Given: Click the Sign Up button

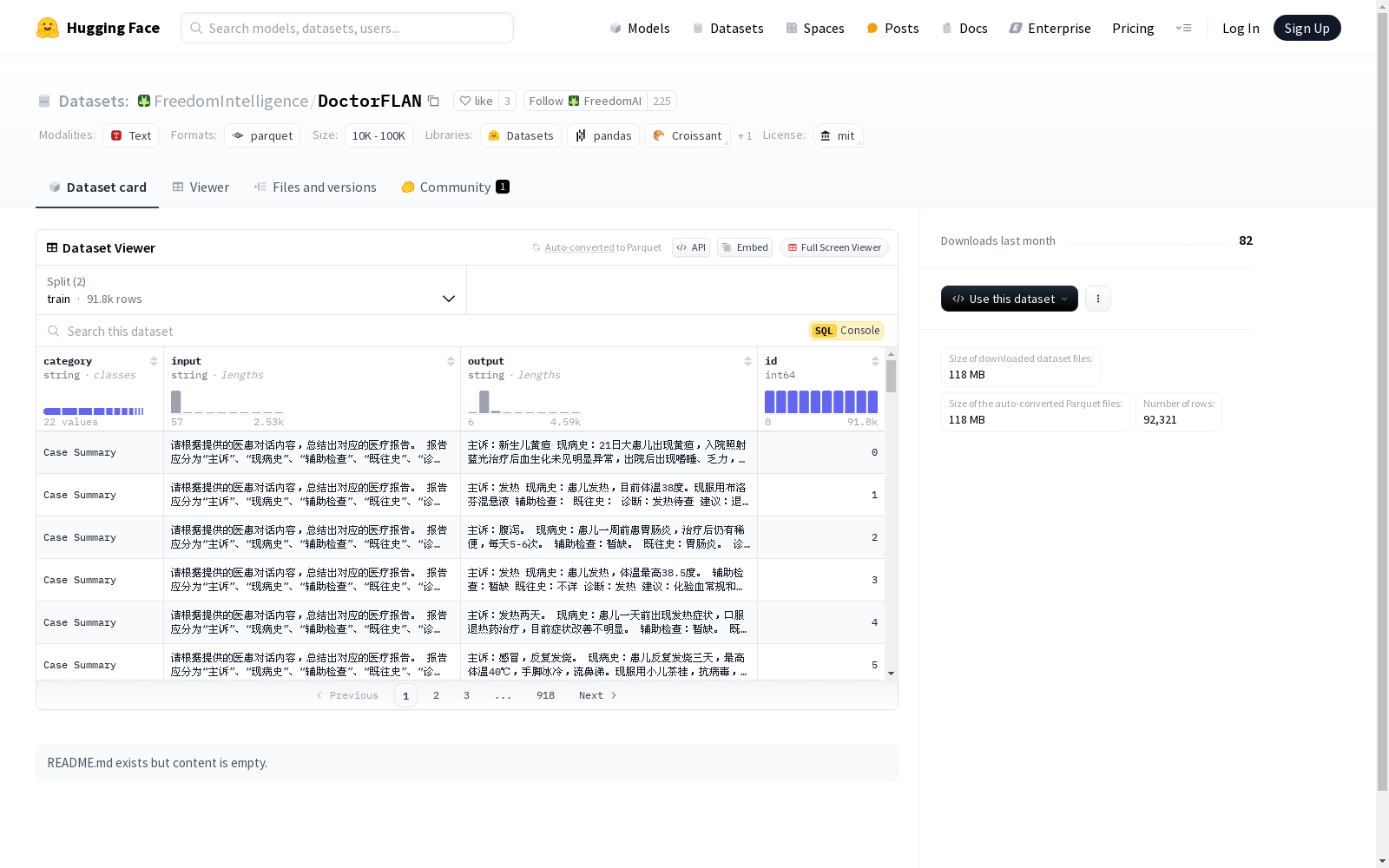Looking at the screenshot, I should pyautogui.click(x=1307, y=28).
